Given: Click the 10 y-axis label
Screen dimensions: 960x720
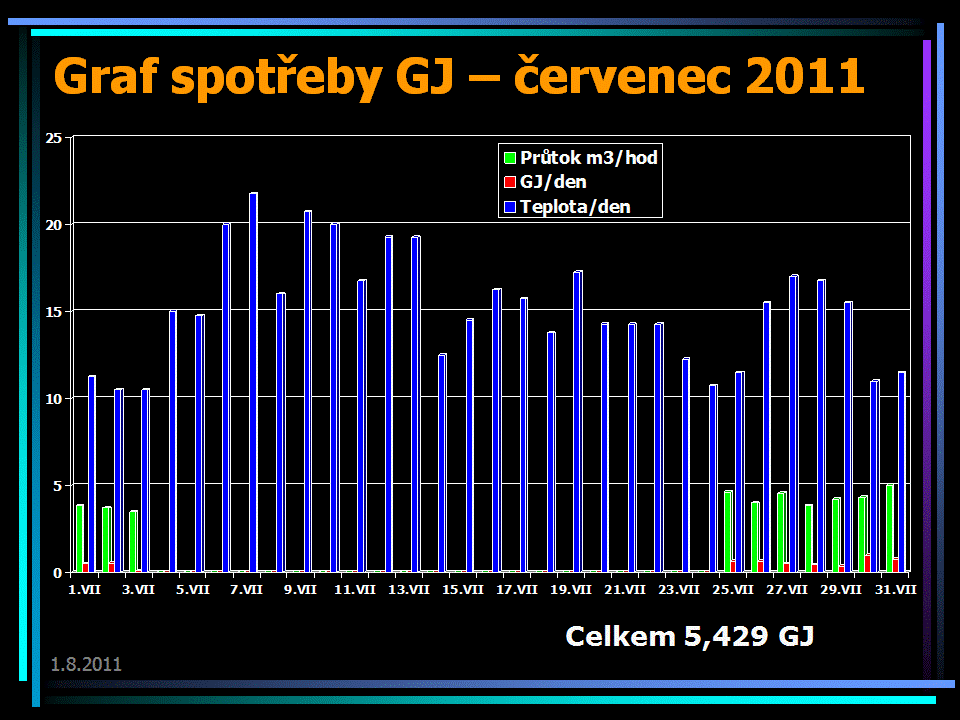Looking at the screenshot, I should point(54,399).
